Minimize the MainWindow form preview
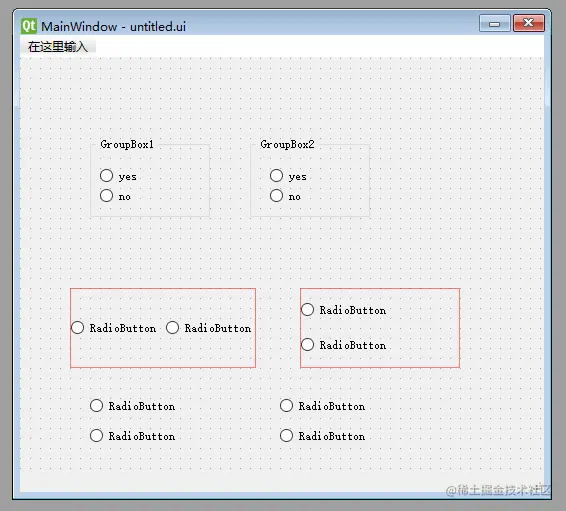Image resolution: width=566 pixels, height=511 pixels. [495, 23]
